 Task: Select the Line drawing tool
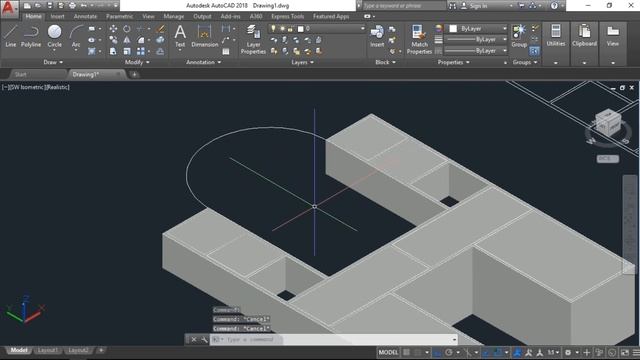click(x=11, y=36)
